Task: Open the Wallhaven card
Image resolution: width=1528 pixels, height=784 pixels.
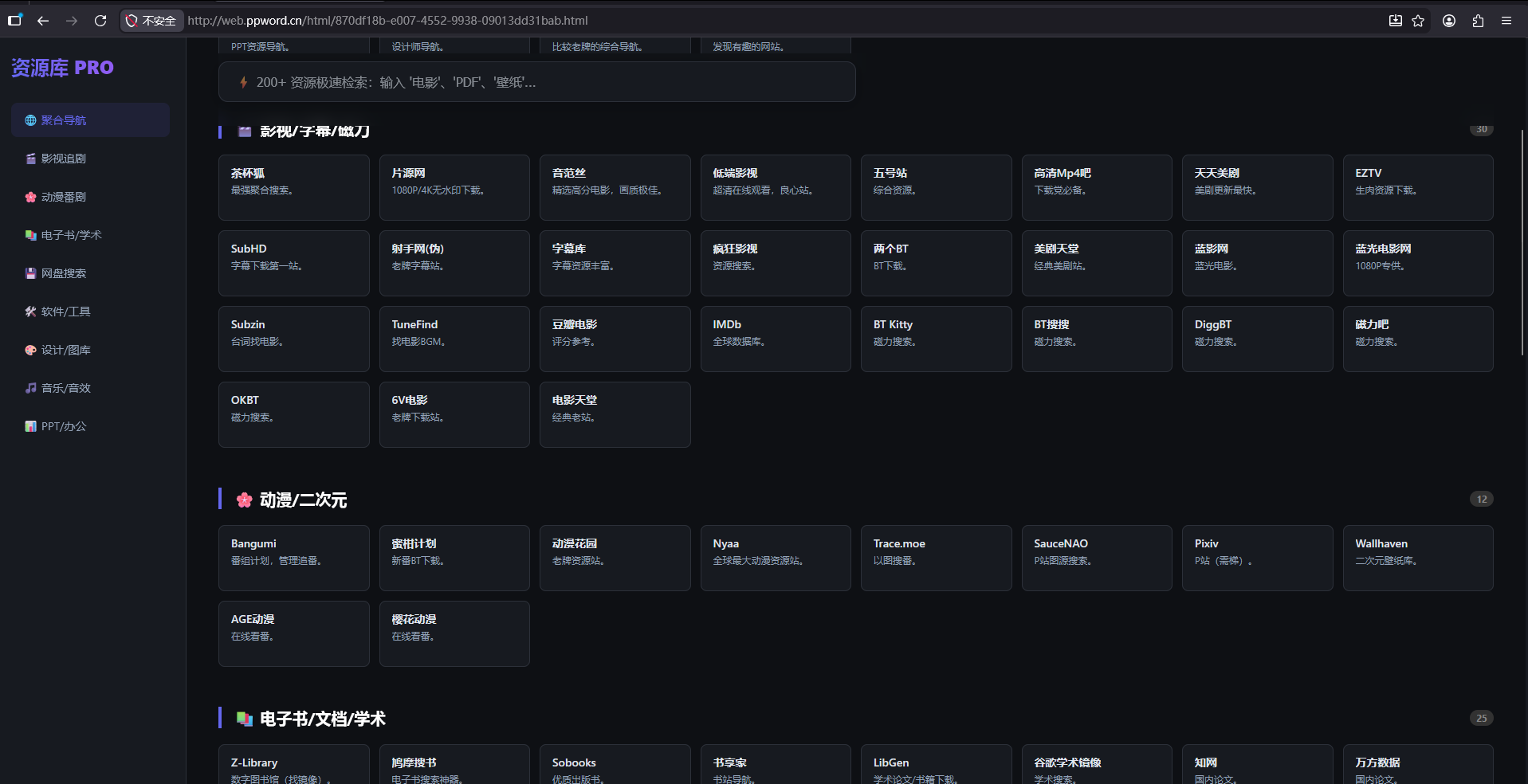Action: point(1418,558)
